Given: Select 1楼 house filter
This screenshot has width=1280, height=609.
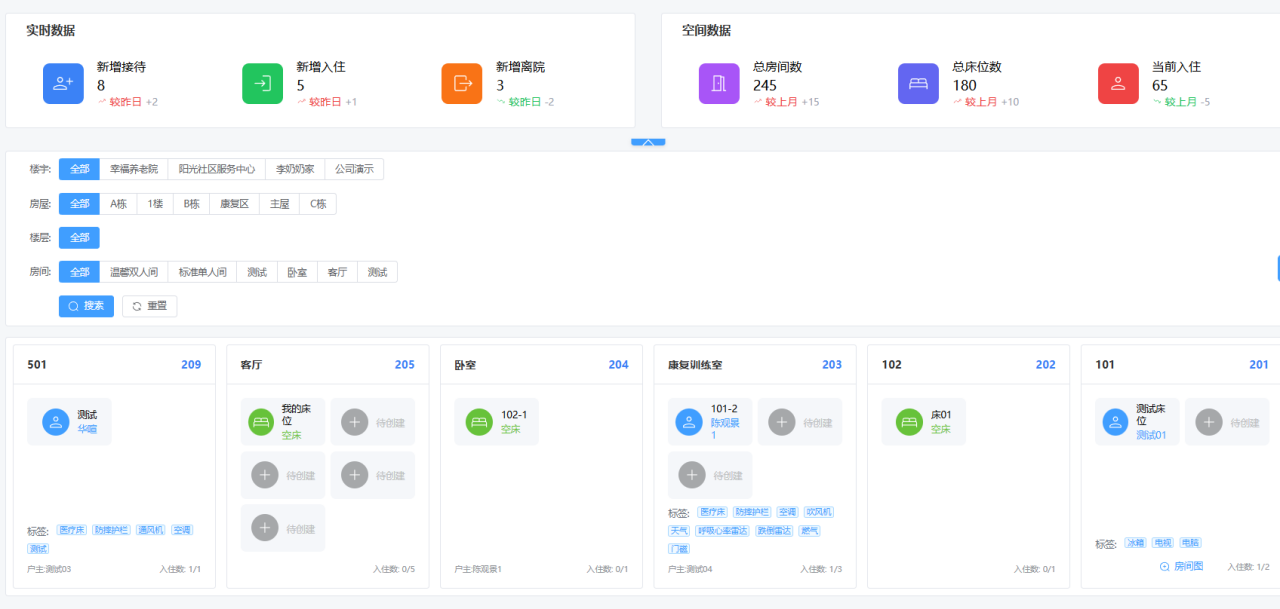Looking at the screenshot, I should click(155, 204).
